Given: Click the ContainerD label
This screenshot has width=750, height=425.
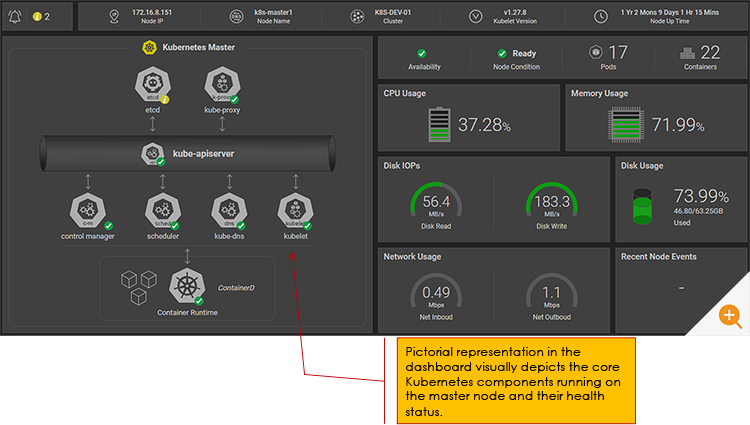Looking at the screenshot, I should coord(236,288).
